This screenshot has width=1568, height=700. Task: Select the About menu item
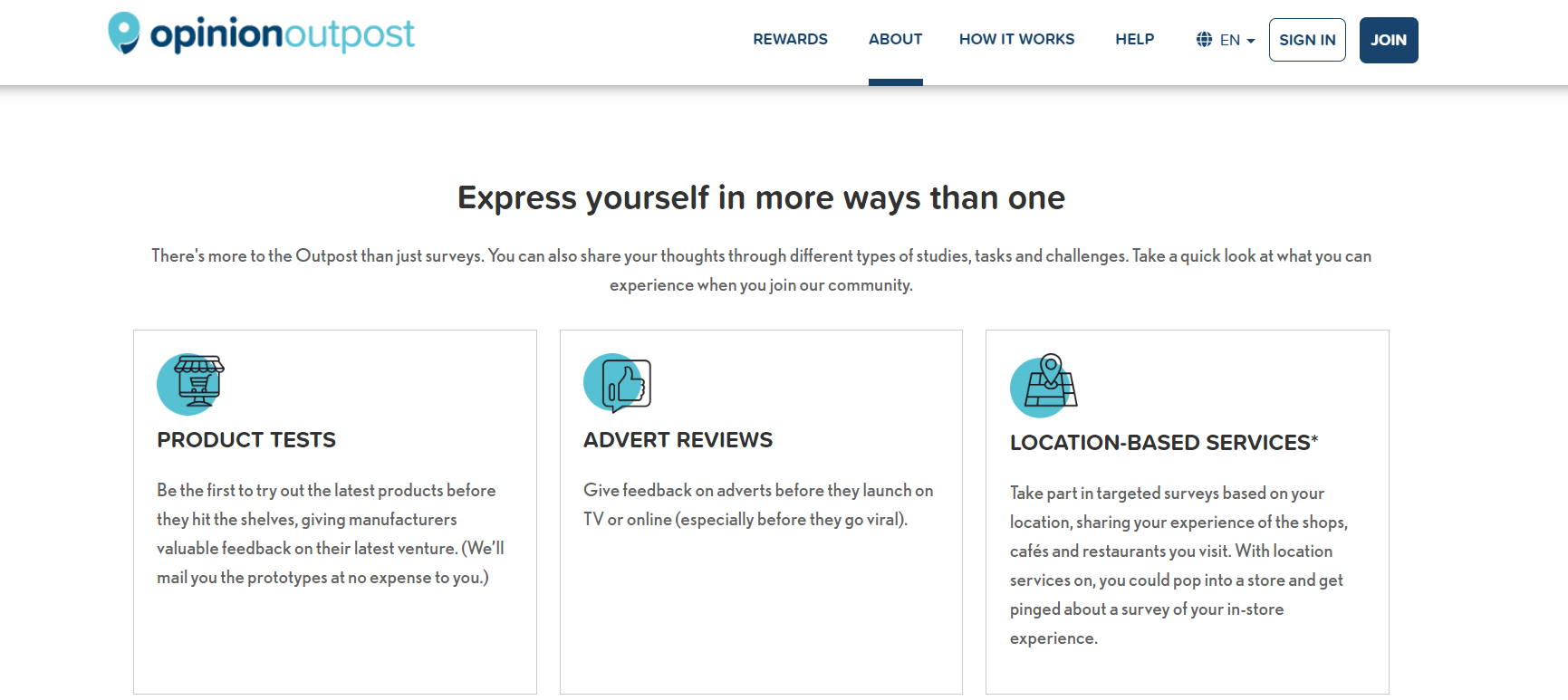point(895,39)
